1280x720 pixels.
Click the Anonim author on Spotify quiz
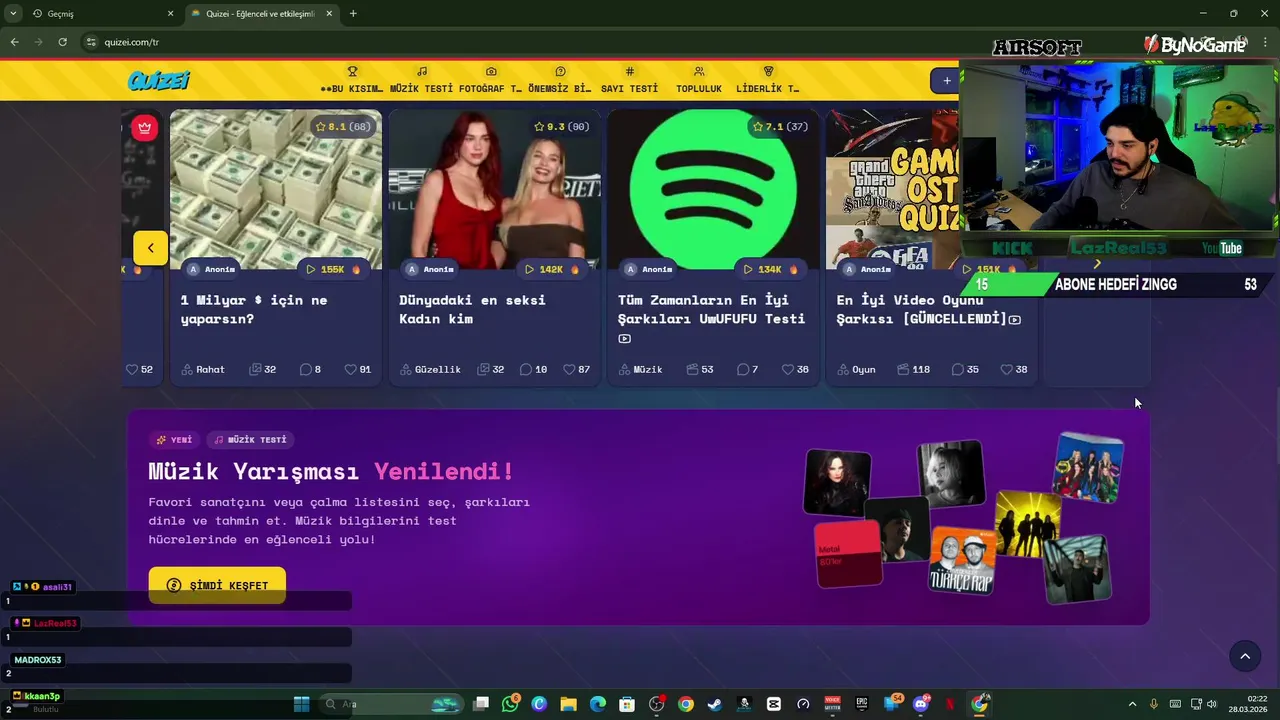coord(648,269)
